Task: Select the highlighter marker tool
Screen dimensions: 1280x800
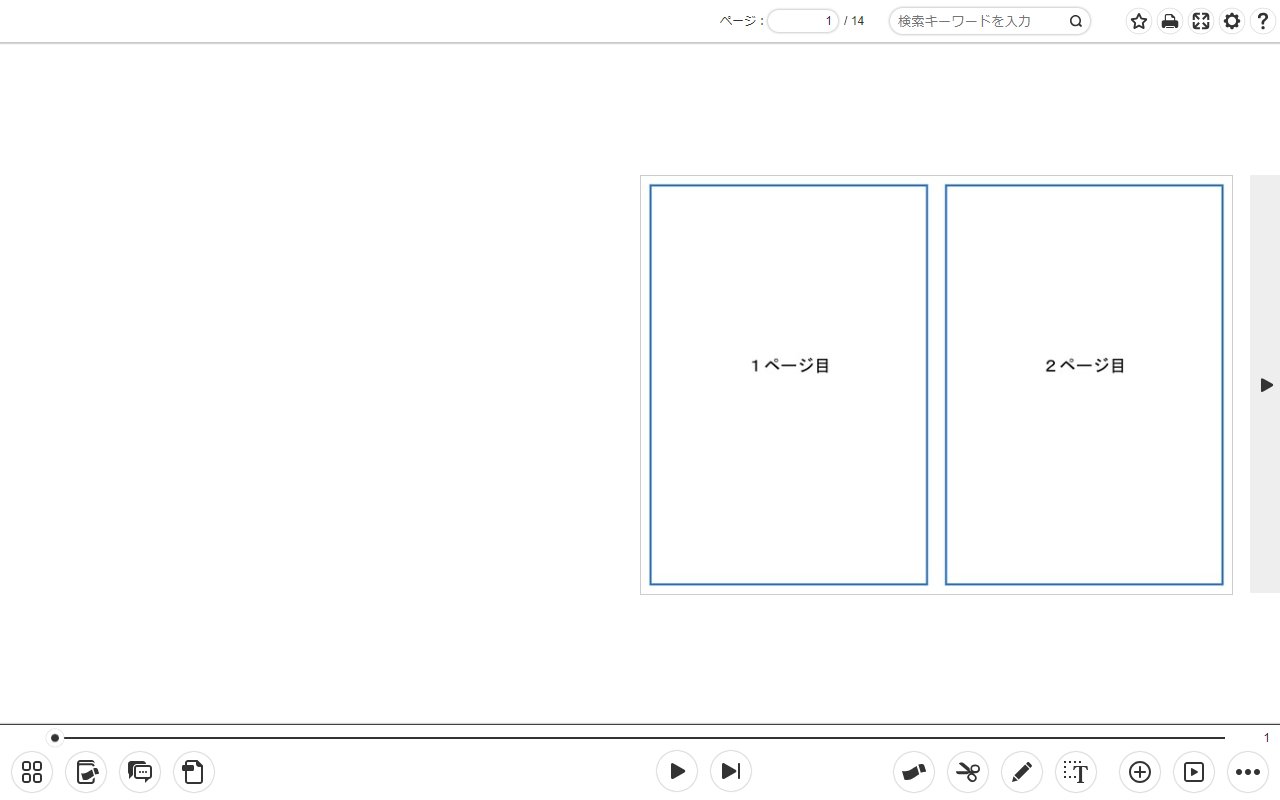Action: tap(914, 772)
